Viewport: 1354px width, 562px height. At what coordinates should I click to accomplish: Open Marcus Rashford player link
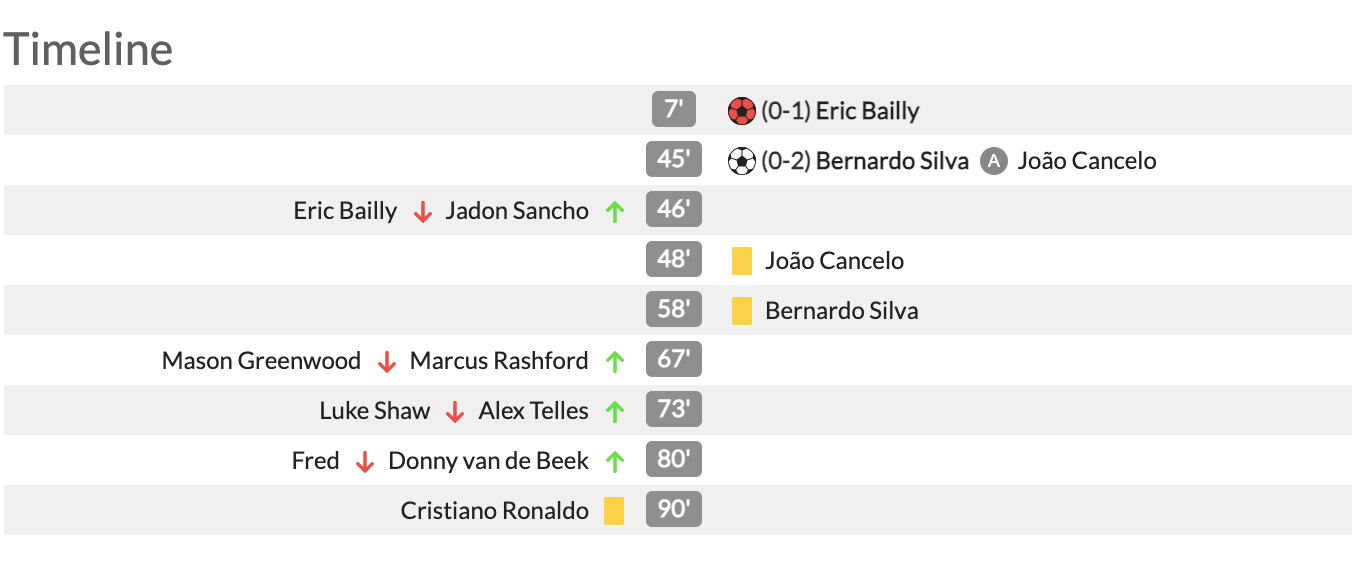tap(499, 361)
